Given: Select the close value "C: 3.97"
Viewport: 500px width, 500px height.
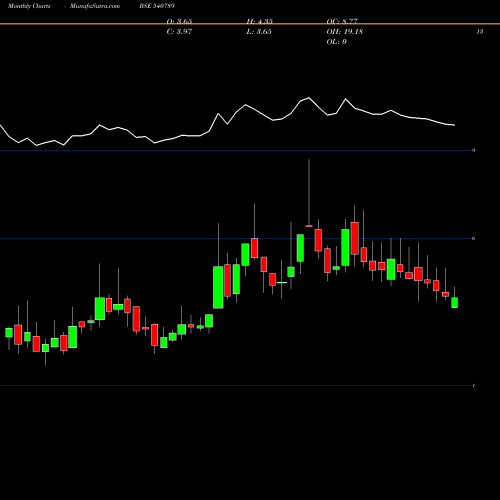Looking at the screenshot, I should click(x=179, y=32).
